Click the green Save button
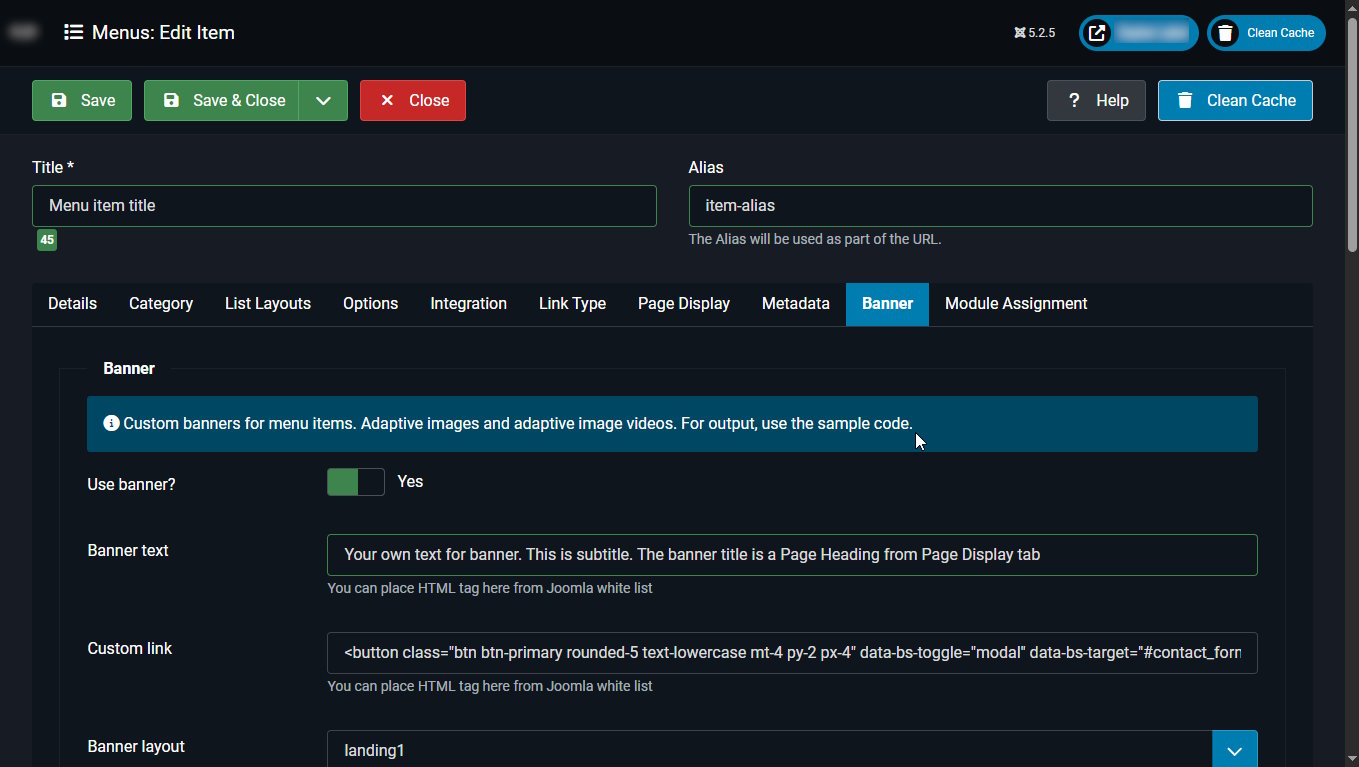This screenshot has width=1359, height=767. 82,100
